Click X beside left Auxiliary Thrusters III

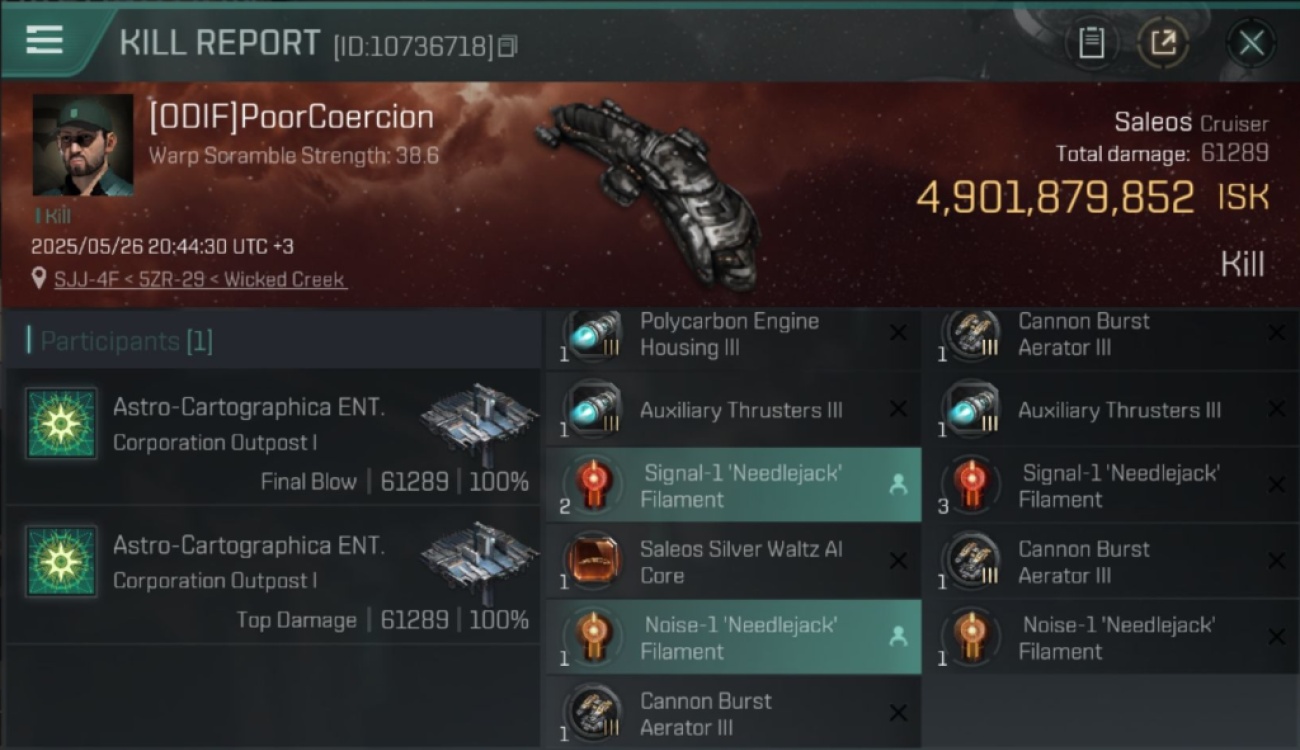(x=898, y=409)
